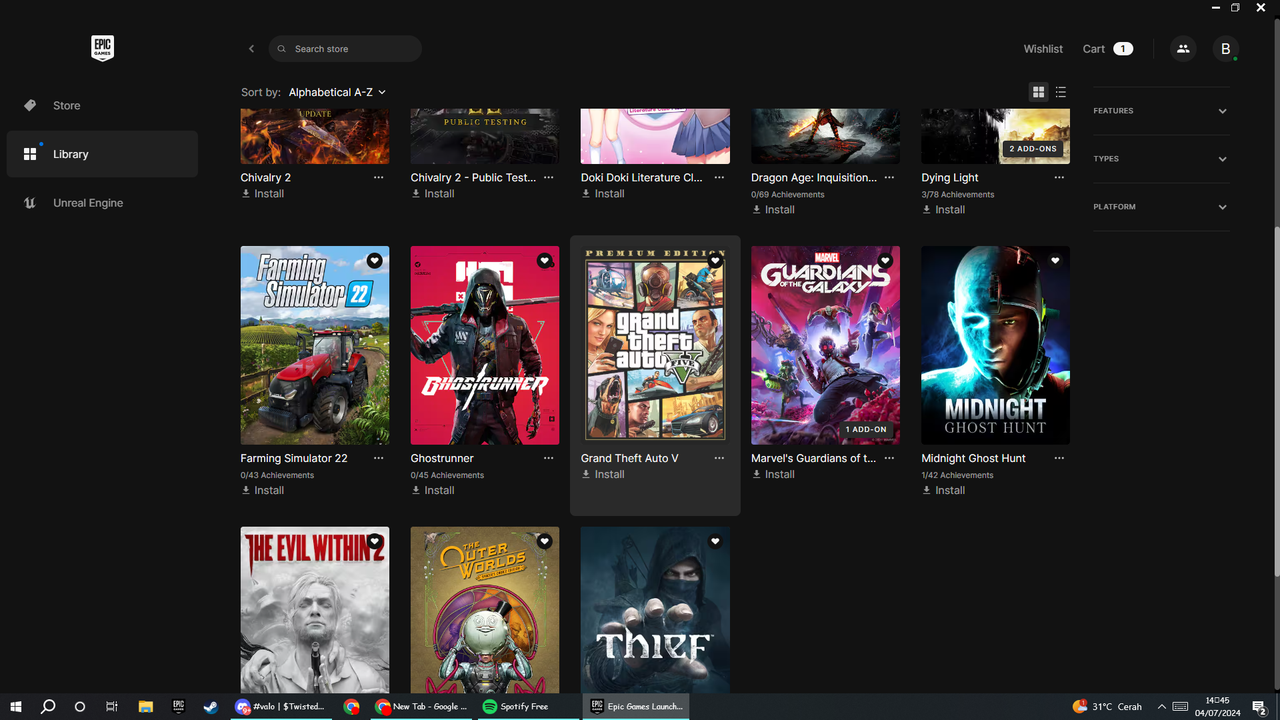Open the Store page in sidebar
The height and width of the screenshot is (720, 1280).
tap(102, 105)
